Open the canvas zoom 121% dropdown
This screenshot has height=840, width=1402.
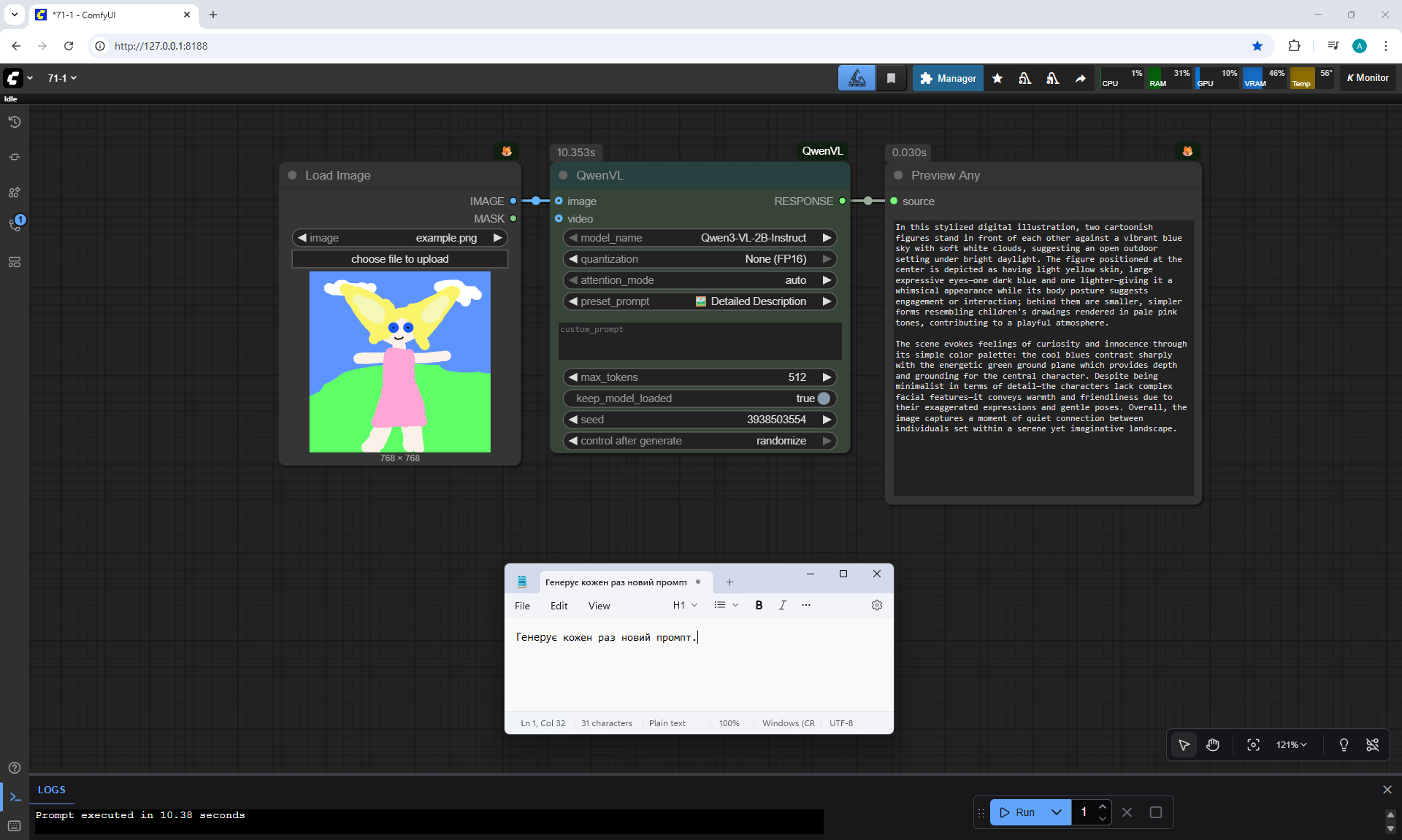1291,744
